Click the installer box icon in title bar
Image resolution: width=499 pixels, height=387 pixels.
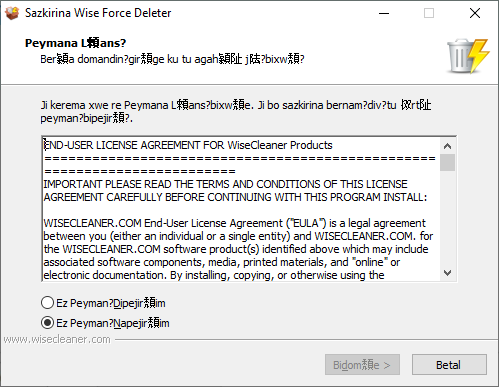point(12,13)
